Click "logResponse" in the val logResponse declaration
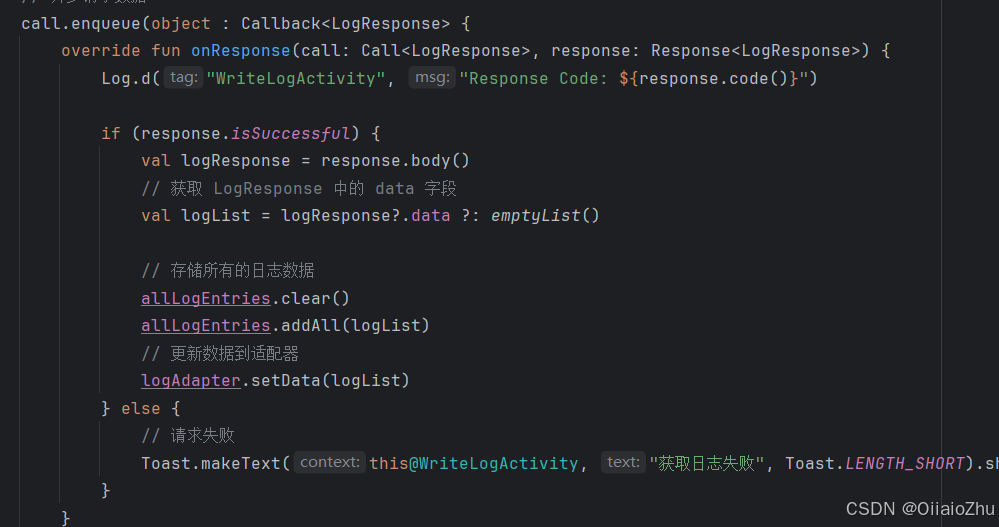This screenshot has height=527, width=999. pyautogui.click(x=236, y=161)
